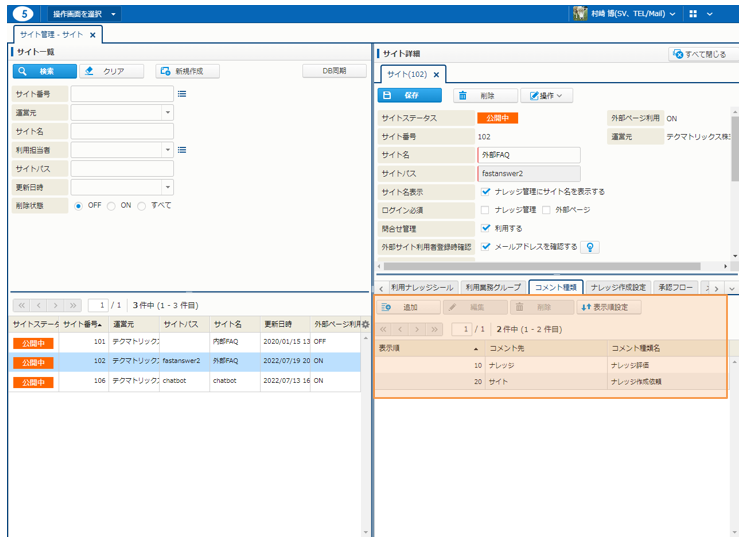Close the サイト(102) tab with X icon
This screenshot has height=547, width=752.
(x=437, y=74)
